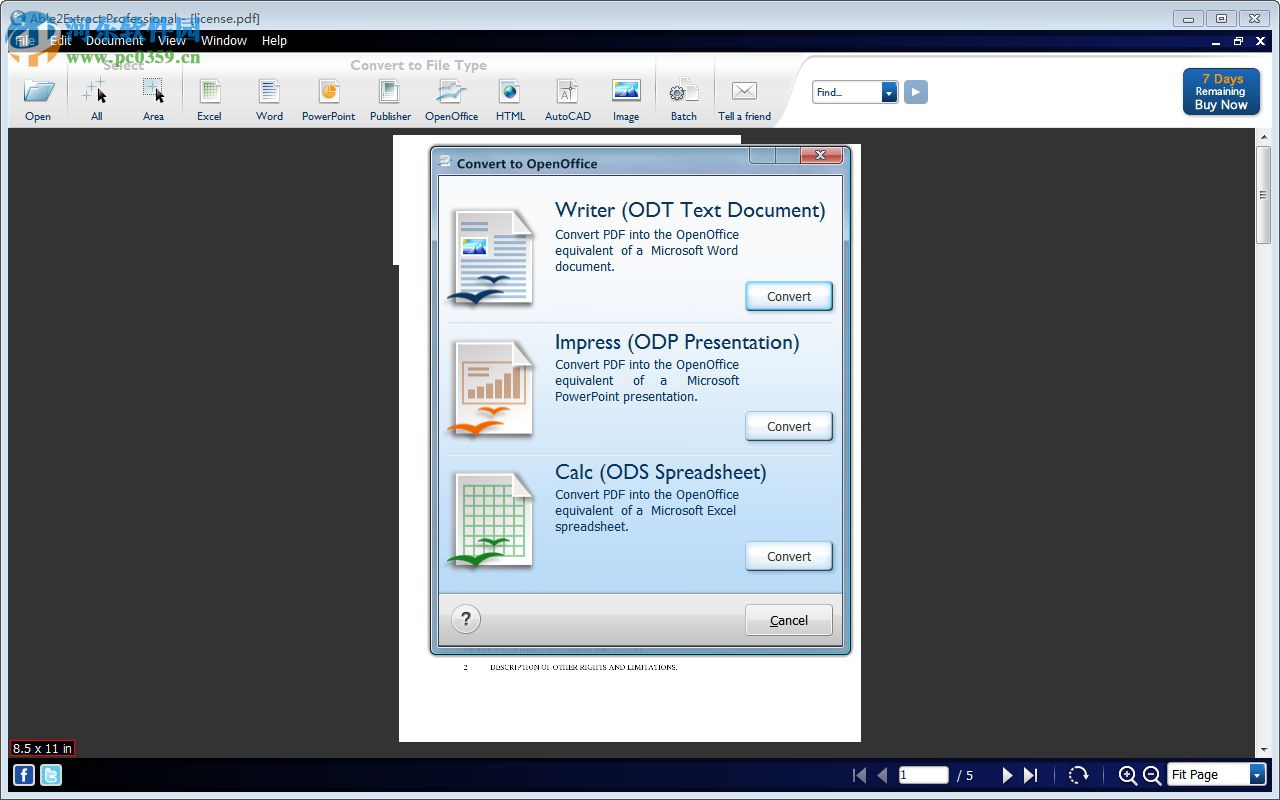This screenshot has width=1280, height=800.
Task: Open the Help menu
Action: tap(274, 41)
